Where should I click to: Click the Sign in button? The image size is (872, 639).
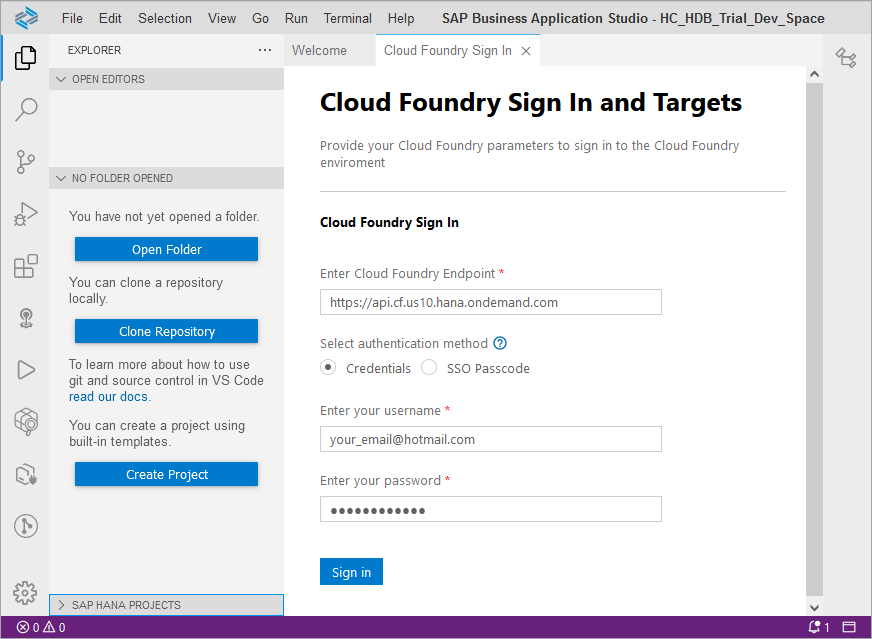point(351,572)
